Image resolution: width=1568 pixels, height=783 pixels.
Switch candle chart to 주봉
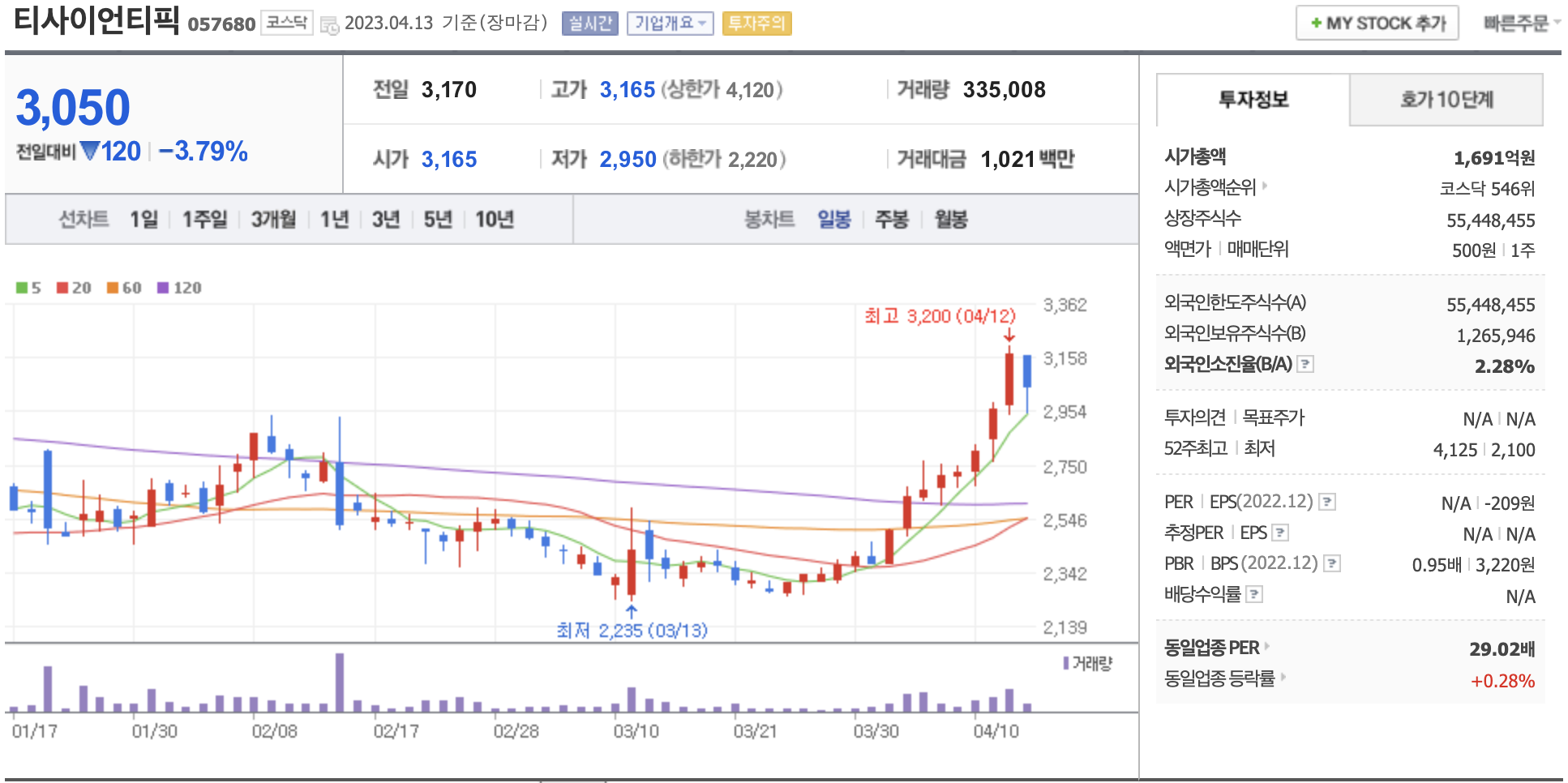(891, 220)
